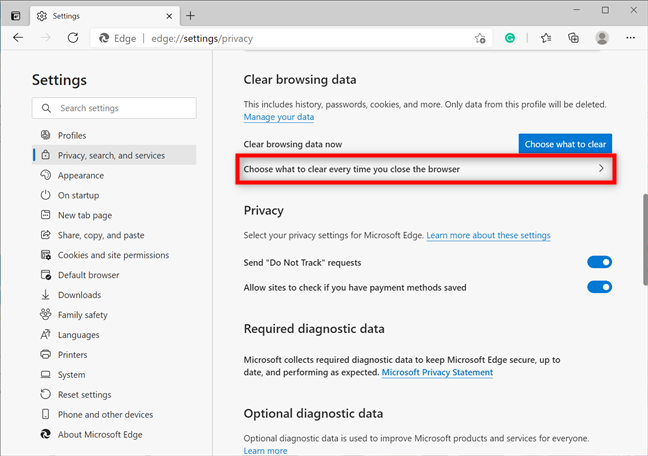Open Appearance settings
This screenshot has height=456, width=648.
pos(114,175)
